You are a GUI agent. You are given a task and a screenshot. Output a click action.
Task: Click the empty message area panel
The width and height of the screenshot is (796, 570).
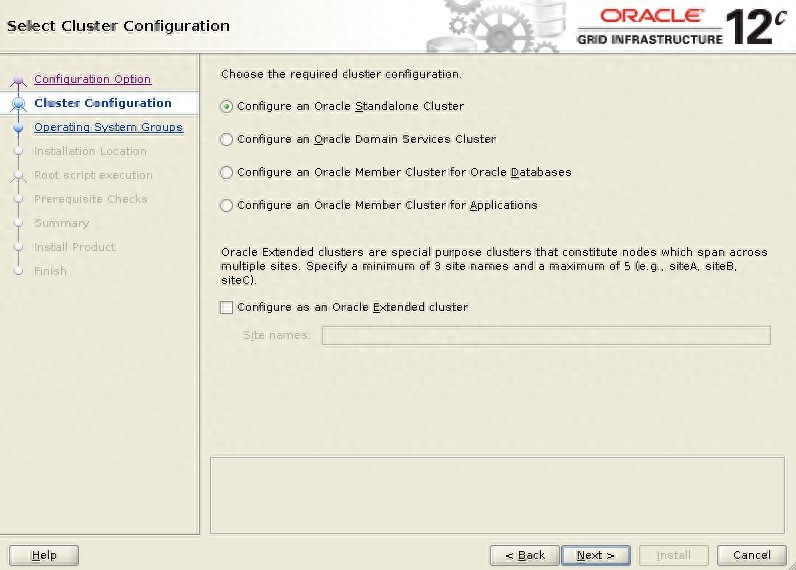pos(495,494)
